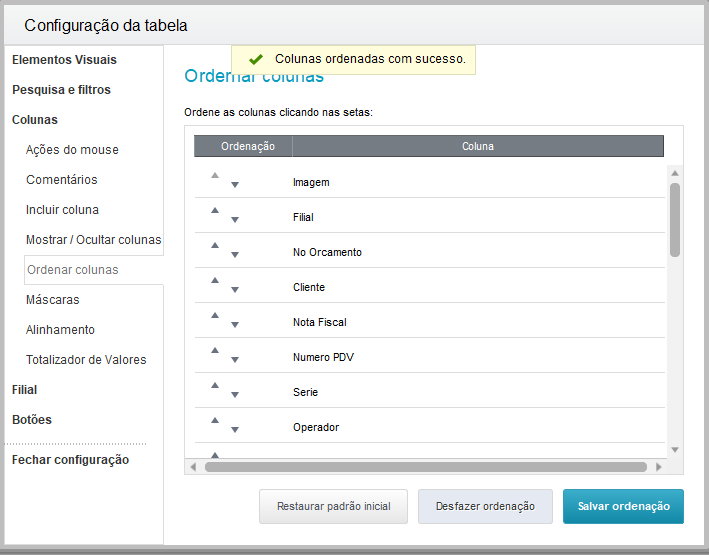Move No Orcamento column down
The height and width of the screenshot is (555, 709).
(235, 255)
